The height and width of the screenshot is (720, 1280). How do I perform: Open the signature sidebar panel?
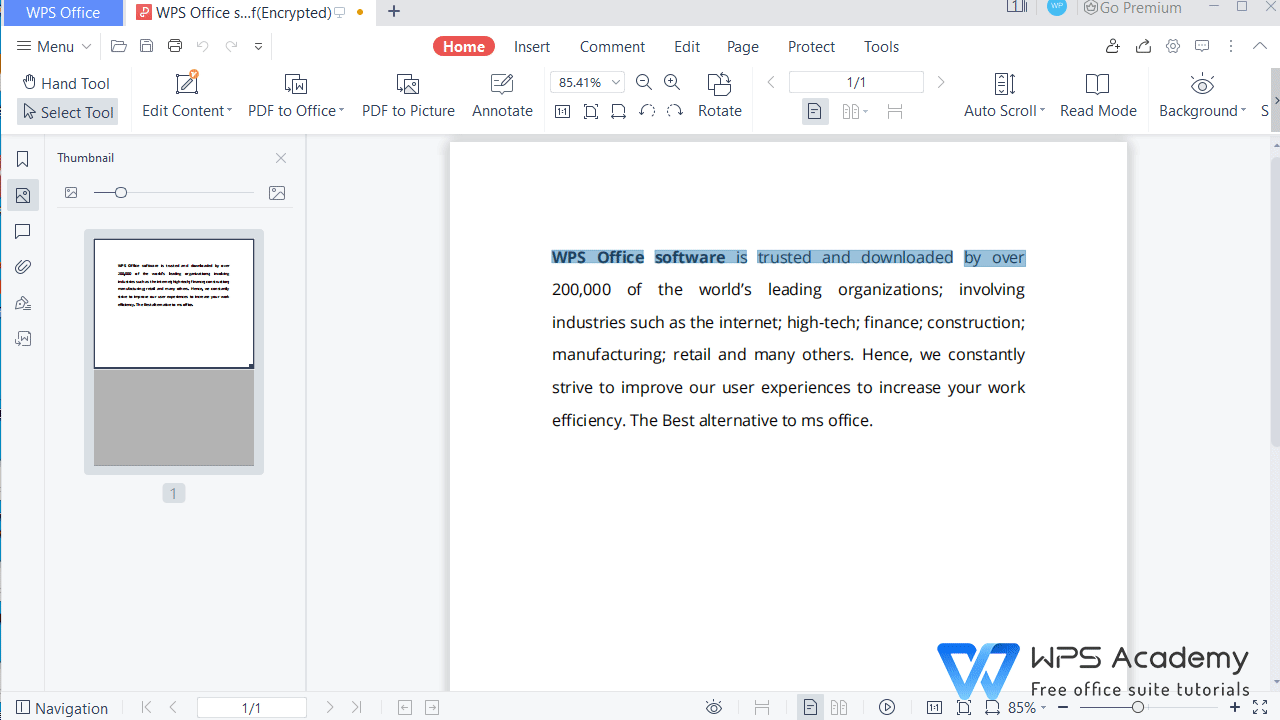[23, 303]
